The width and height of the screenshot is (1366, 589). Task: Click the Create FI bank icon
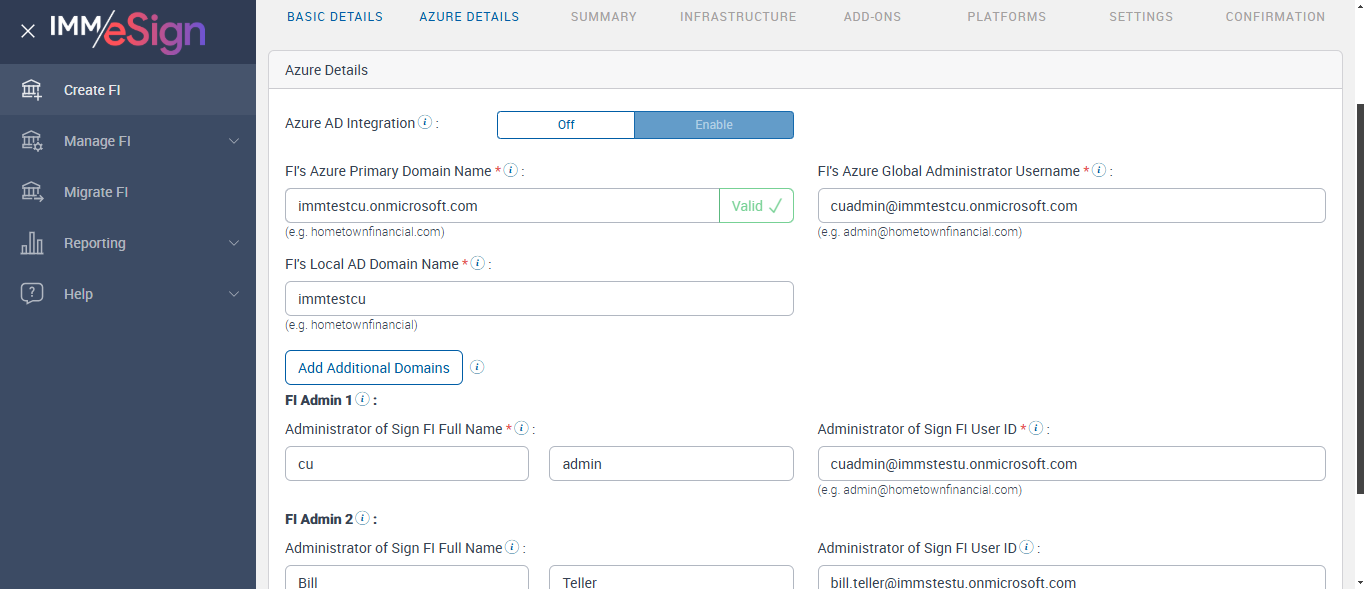point(32,90)
